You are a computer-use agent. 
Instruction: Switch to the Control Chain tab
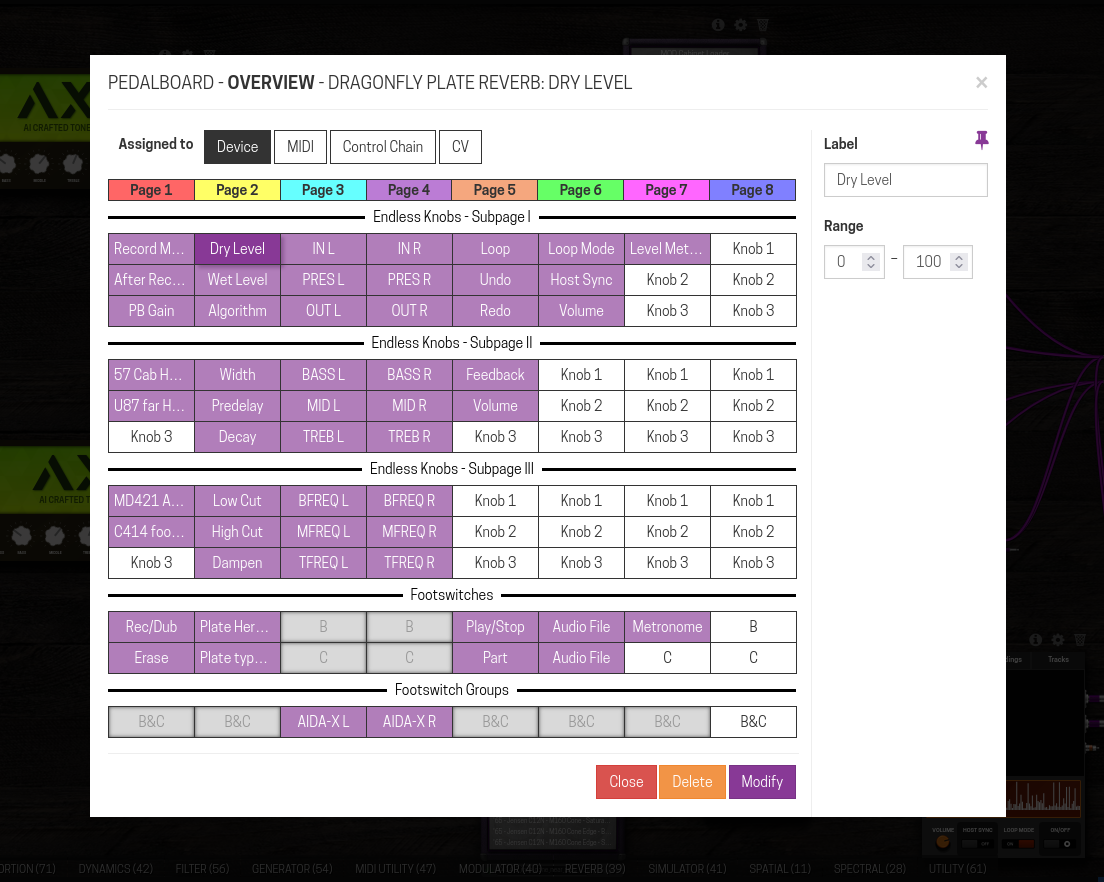(x=383, y=146)
